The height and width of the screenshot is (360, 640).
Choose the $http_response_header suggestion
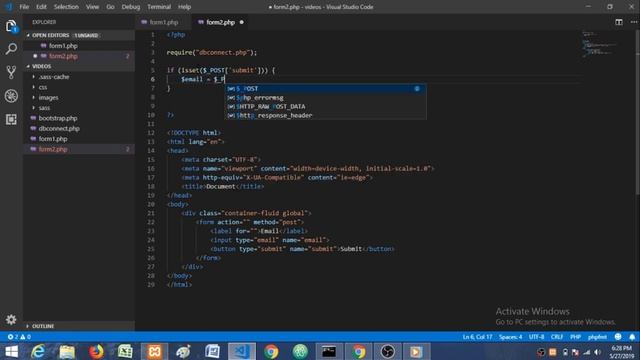tap(326, 116)
